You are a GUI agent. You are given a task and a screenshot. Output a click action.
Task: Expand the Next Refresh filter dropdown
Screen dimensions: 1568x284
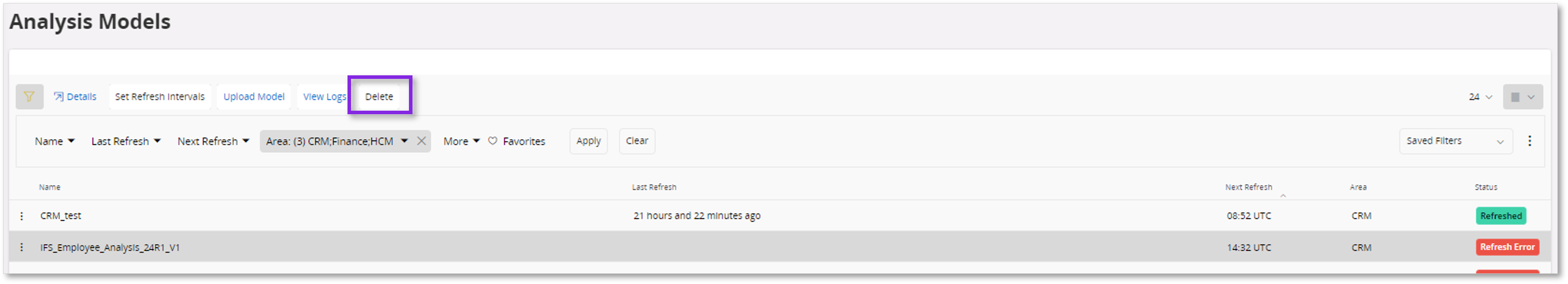(x=213, y=141)
